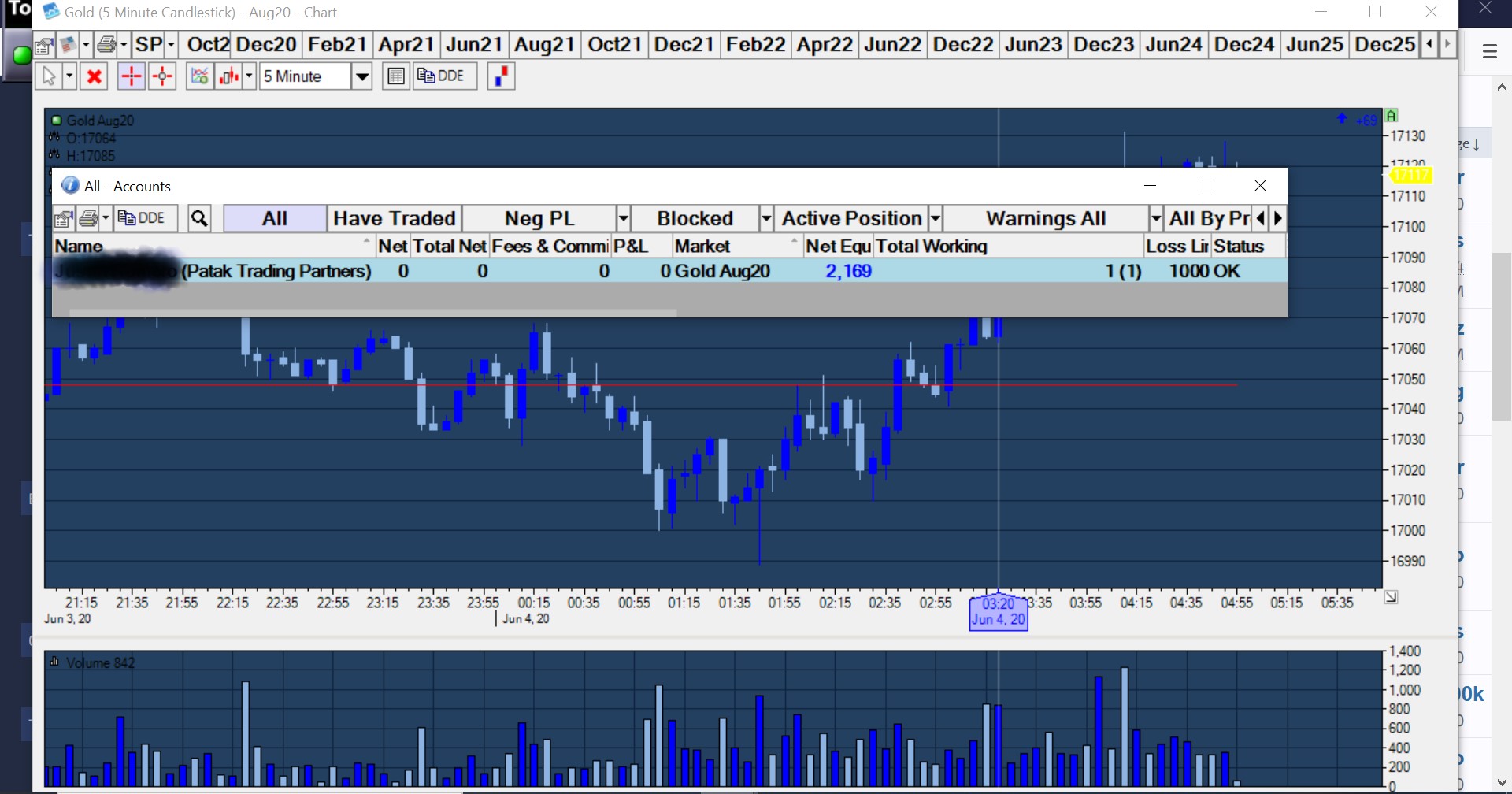Click the SP button in chart toolbar

click(x=148, y=45)
